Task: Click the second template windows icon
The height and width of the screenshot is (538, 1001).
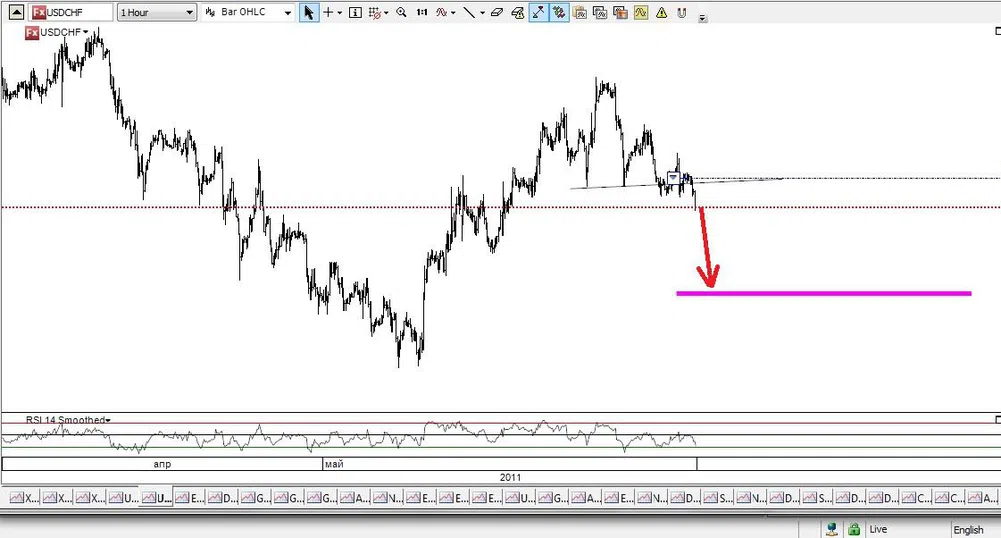Action: pyautogui.click(x=600, y=12)
